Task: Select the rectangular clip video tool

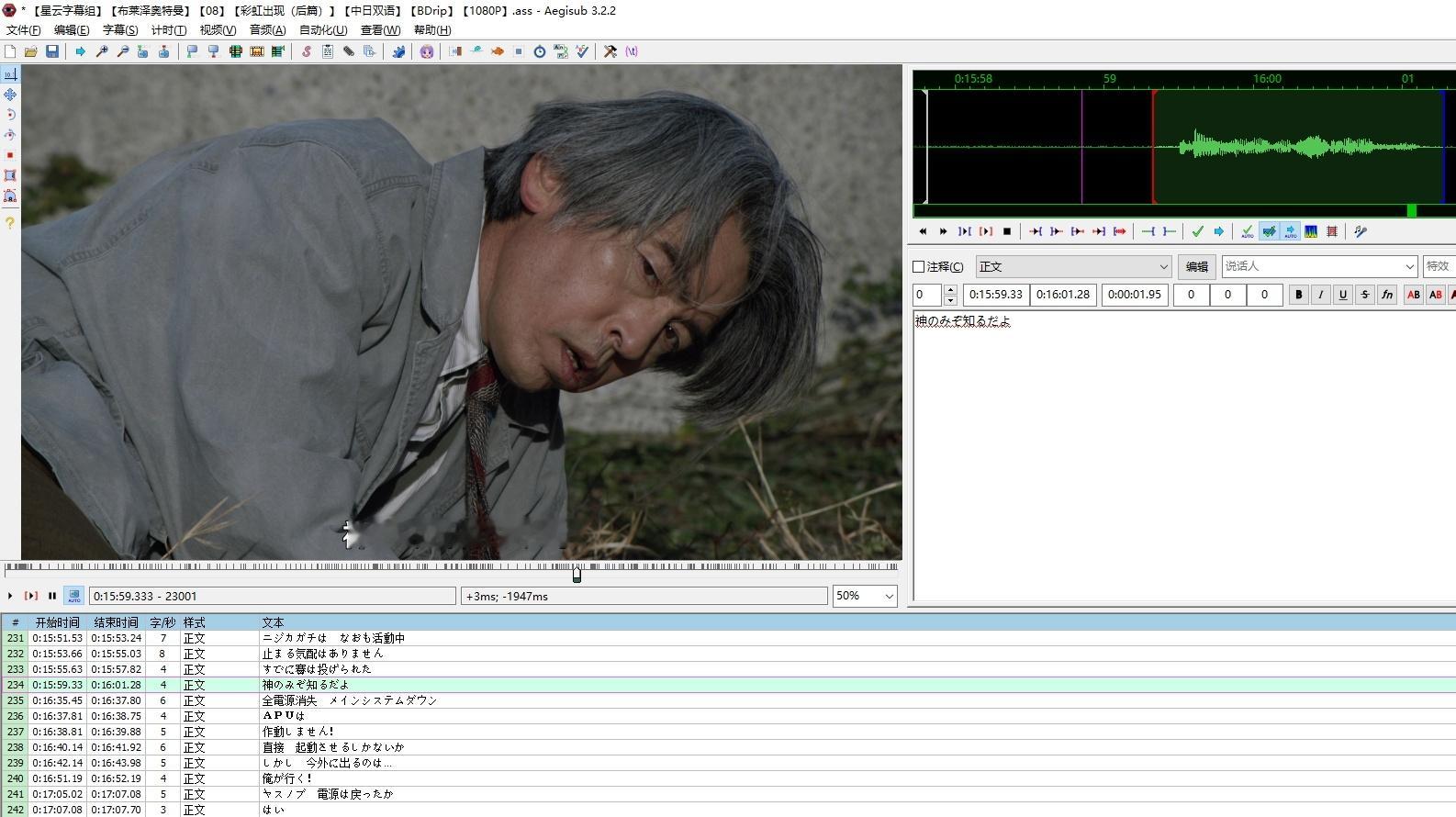Action: [10, 175]
